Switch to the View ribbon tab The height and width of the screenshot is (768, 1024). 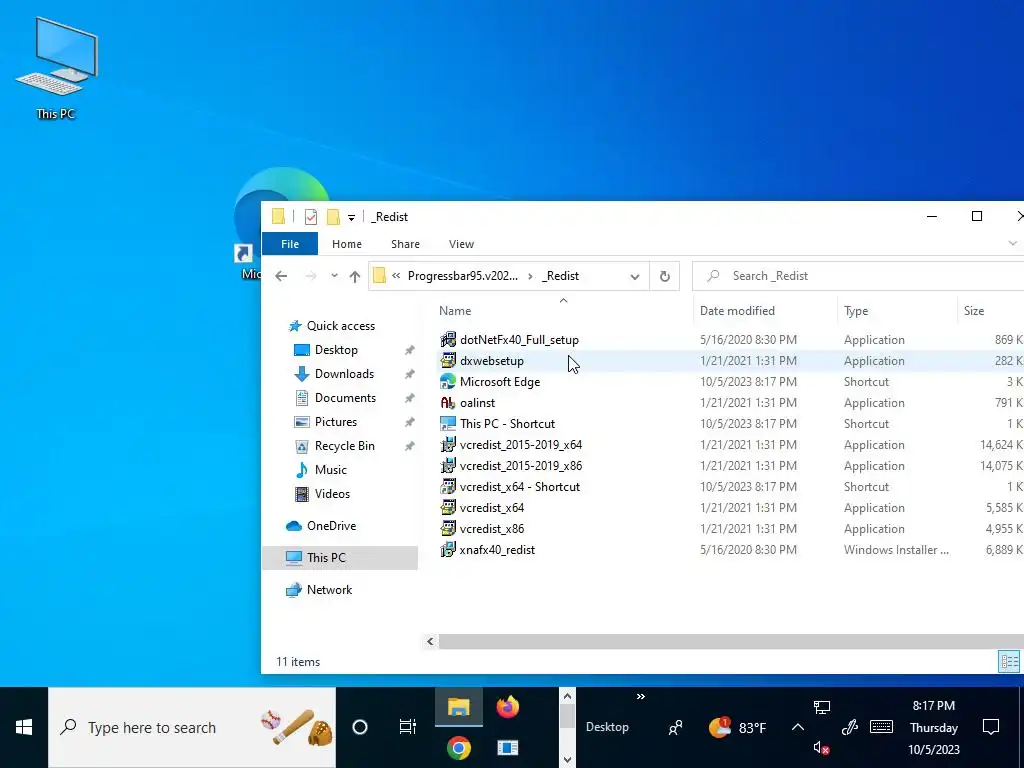pyautogui.click(x=461, y=244)
